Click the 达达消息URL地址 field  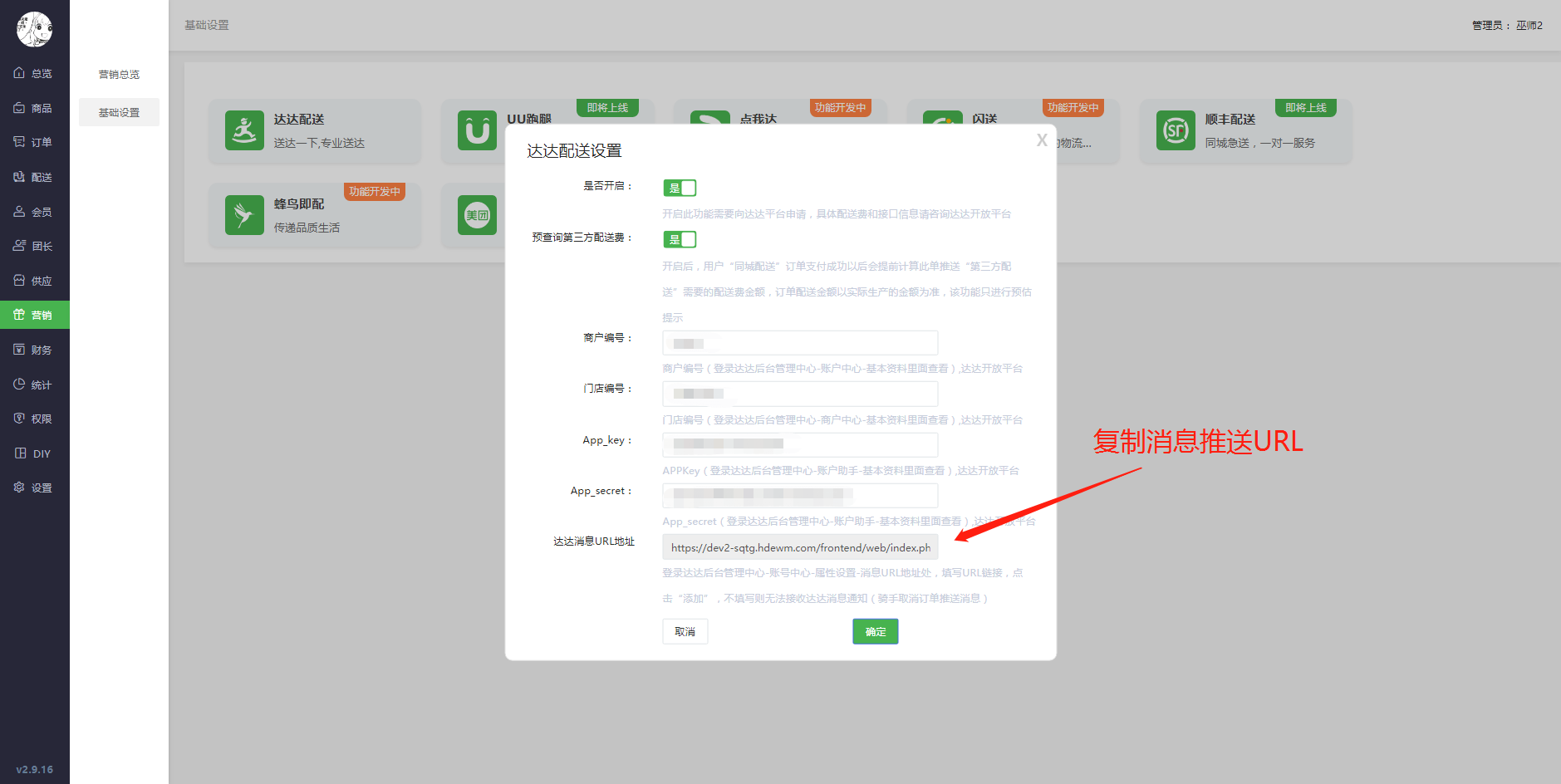tap(799, 547)
